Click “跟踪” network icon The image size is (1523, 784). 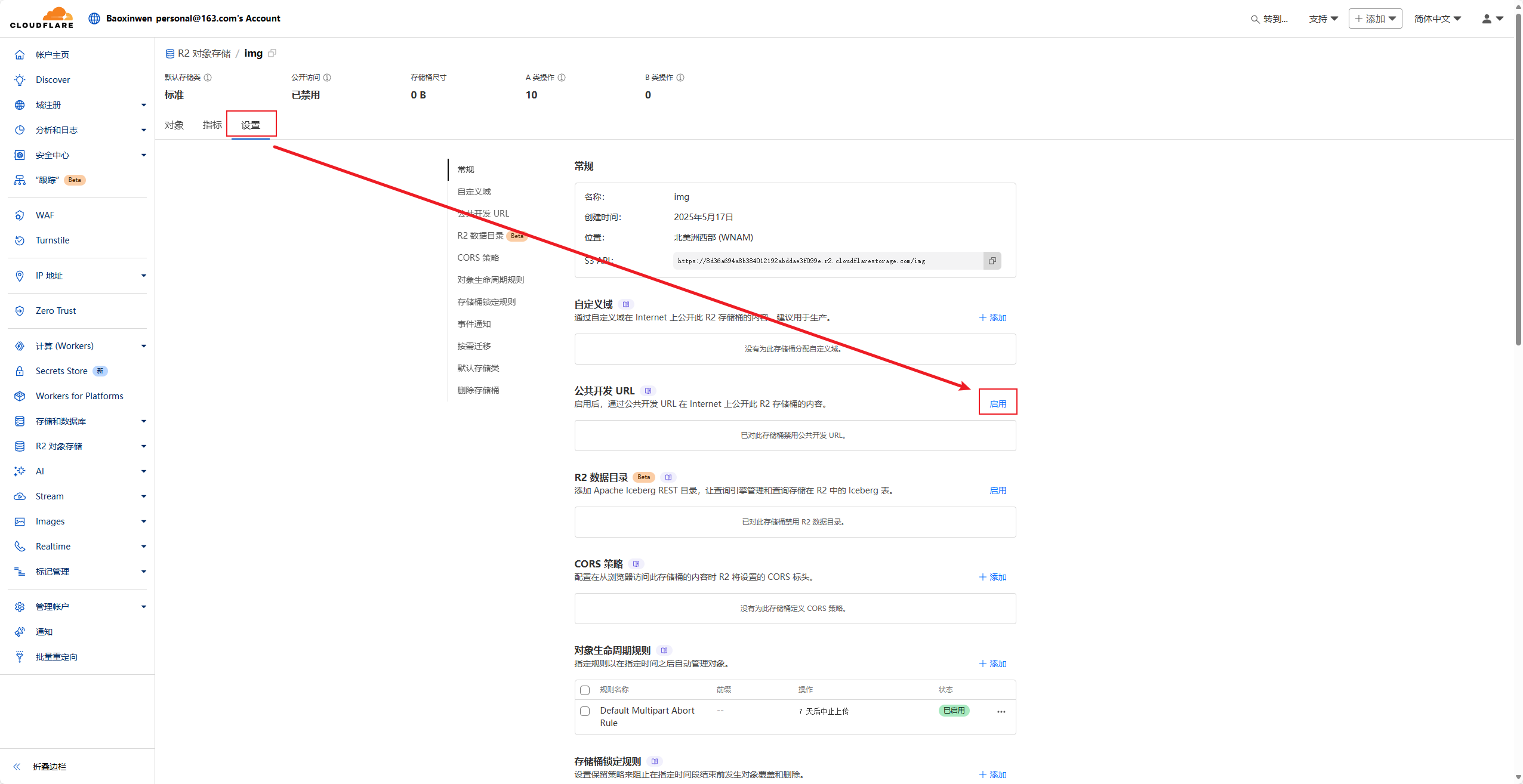click(x=20, y=180)
